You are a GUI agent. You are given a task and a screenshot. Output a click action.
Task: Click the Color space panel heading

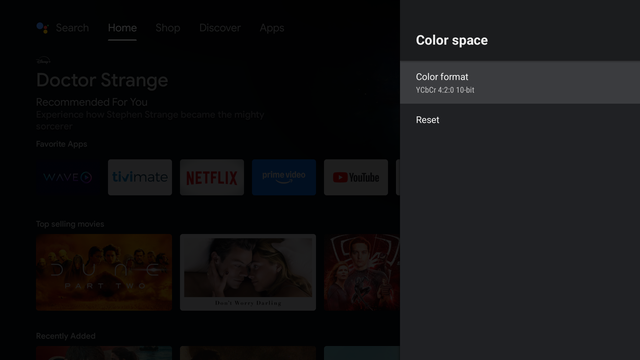tap(452, 40)
